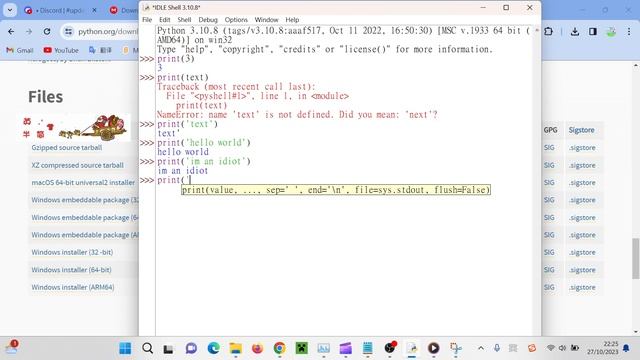Image resolution: width=640 pixels, height=360 pixels.
Task: Open Notepad from taskbar
Action: 367,348
